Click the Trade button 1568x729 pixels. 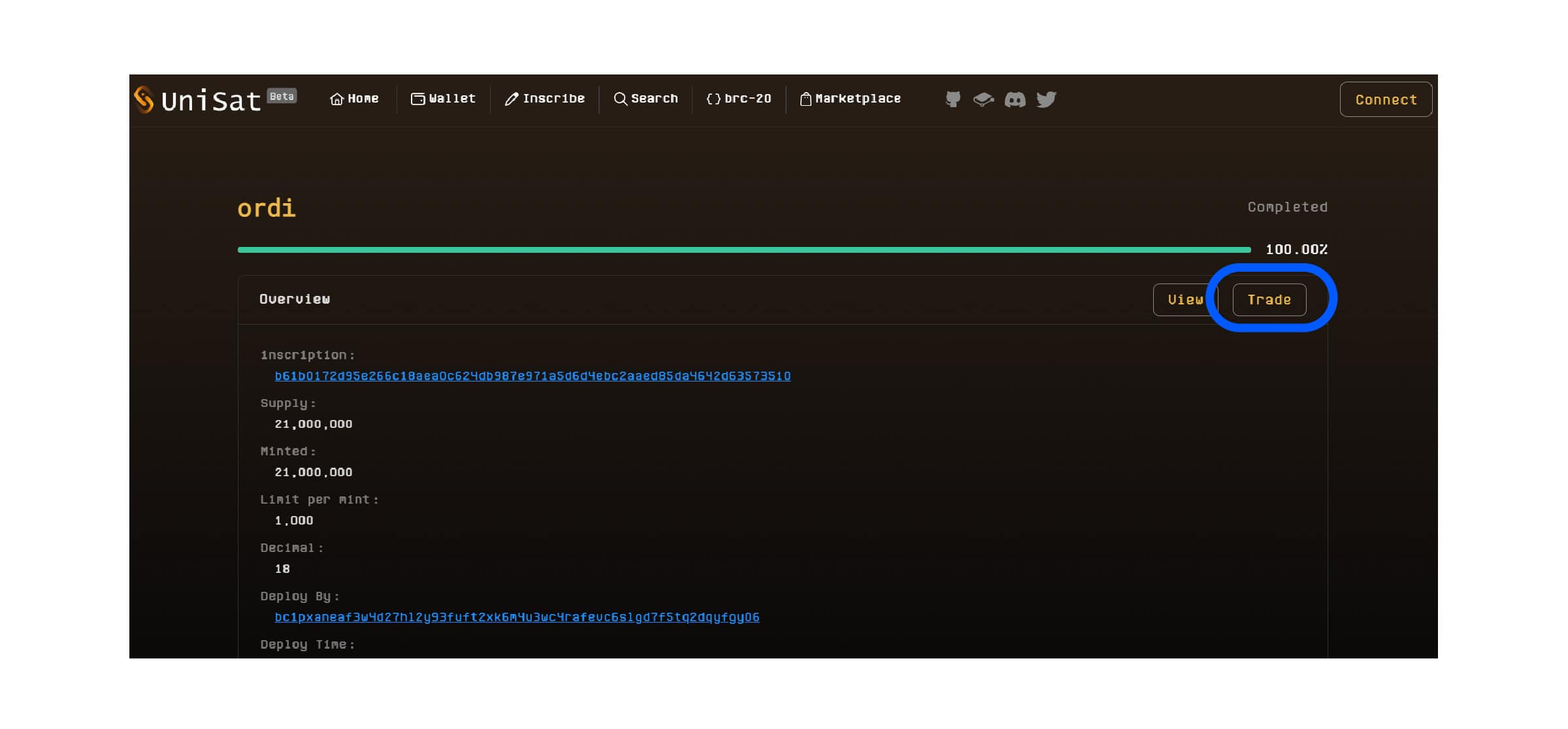[1269, 300]
